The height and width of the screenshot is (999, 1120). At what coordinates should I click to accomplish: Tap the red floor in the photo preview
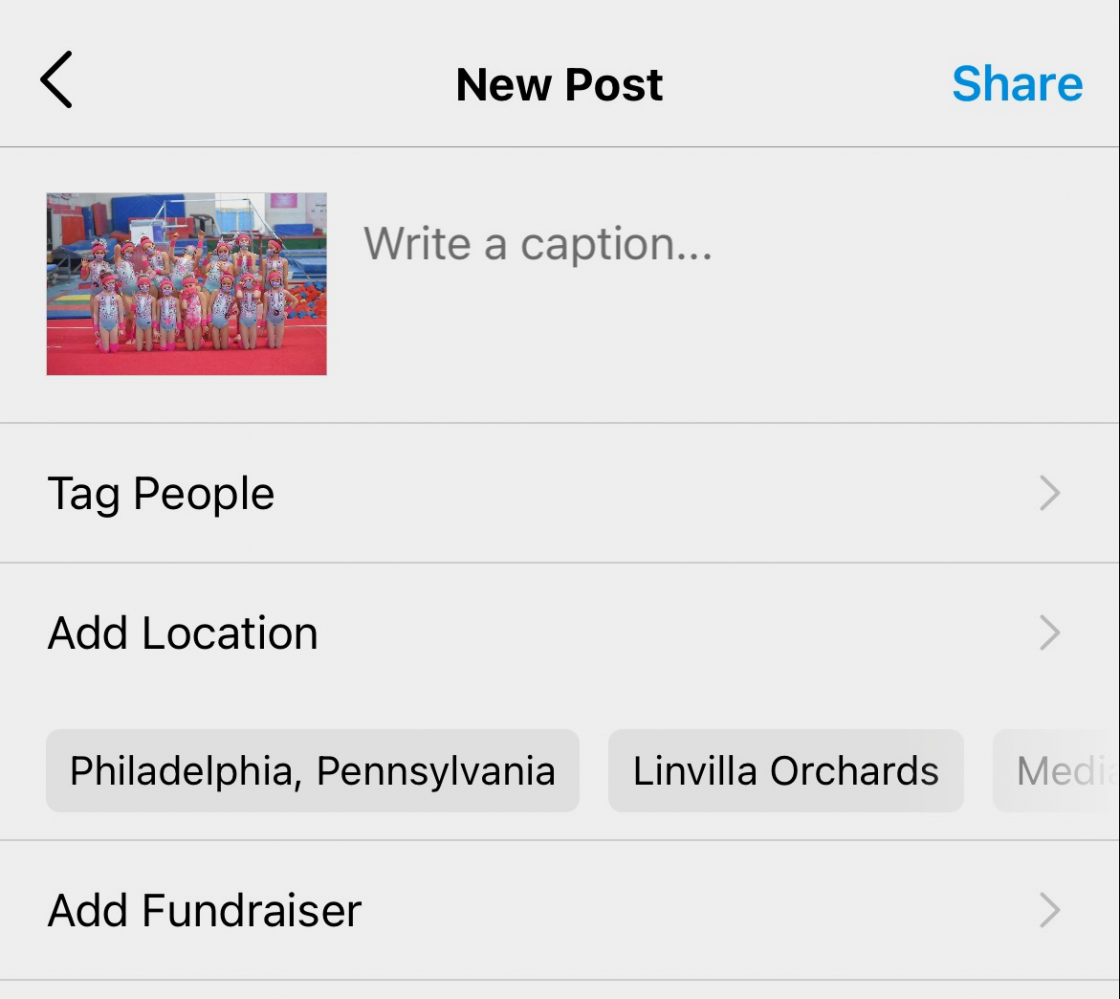pos(186,361)
